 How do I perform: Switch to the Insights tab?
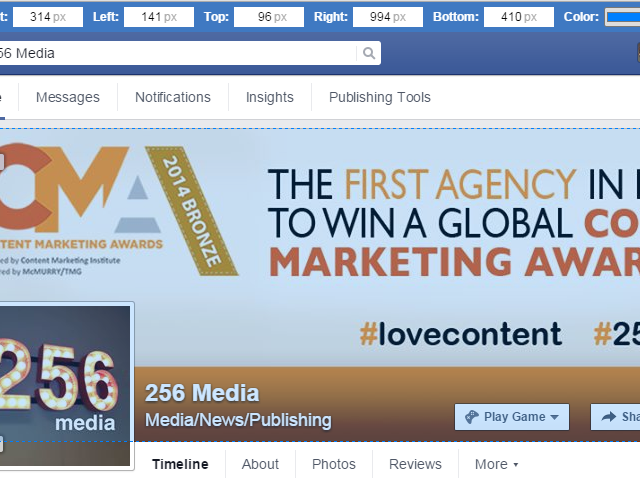pyautogui.click(x=270, y=97)
